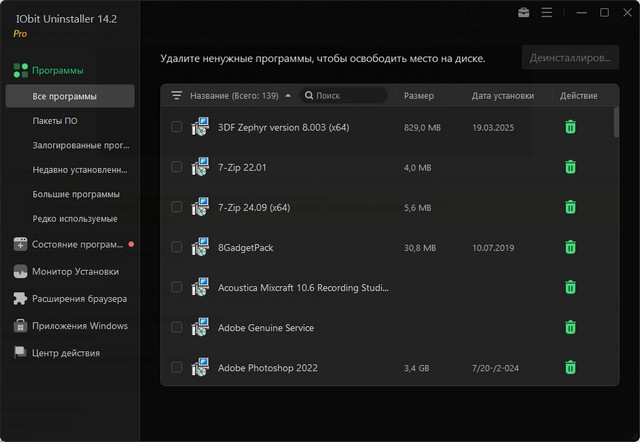Collapse the Программы sidebar section
The width and height of the screenshot is (640, 442).
click(x=58, y=70)
